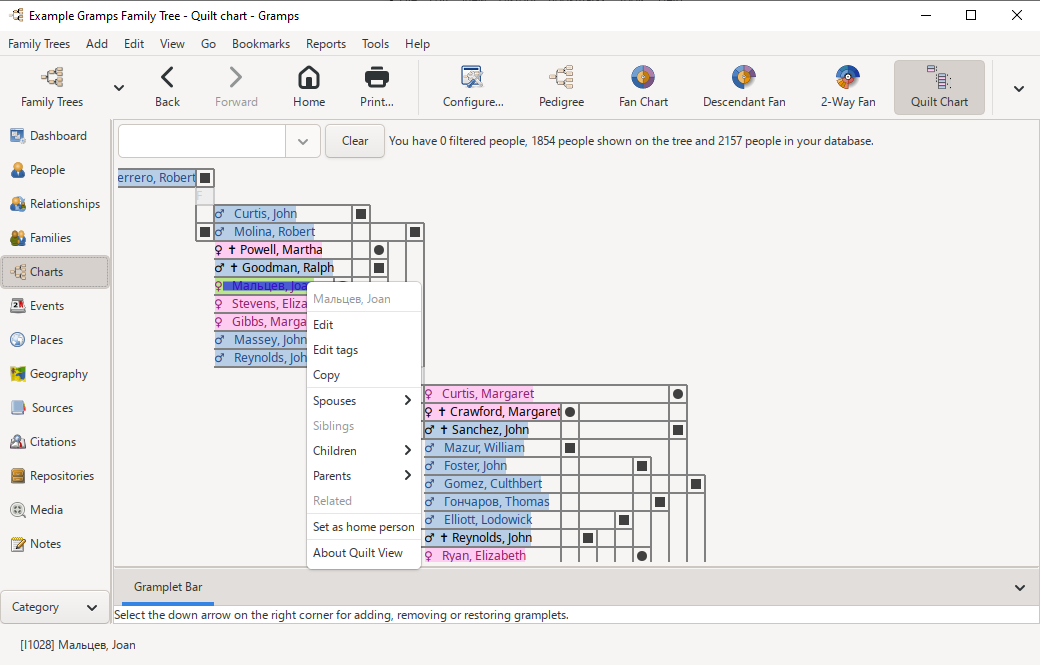Screen dimensions: 1040x665
Task: Open Gramplet Bar dropdown arrow
Action: coord(1019,587)
